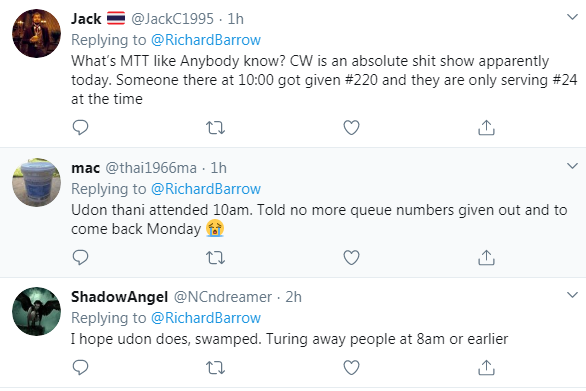The width and height of the screenshot is (586, 391).
Task: Expand the options chevron on mac's tweet
Action: (x=572, y=166)
